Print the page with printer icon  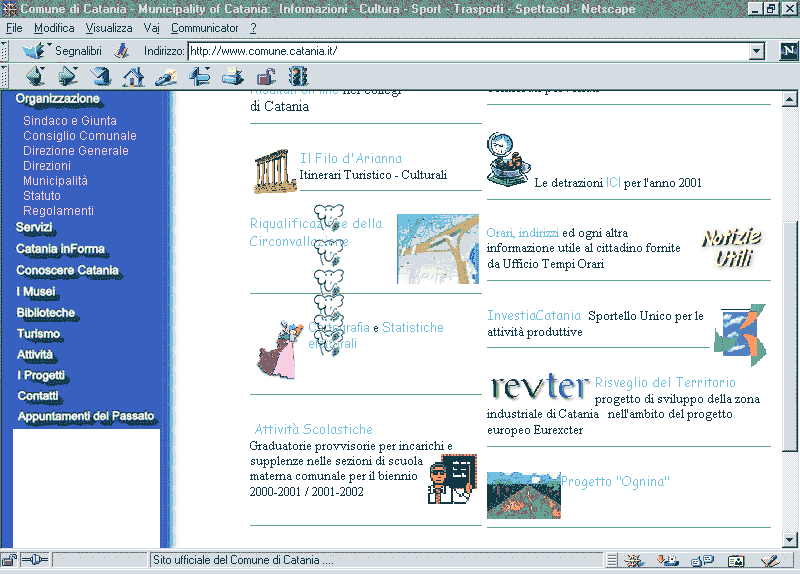[233, 77]
